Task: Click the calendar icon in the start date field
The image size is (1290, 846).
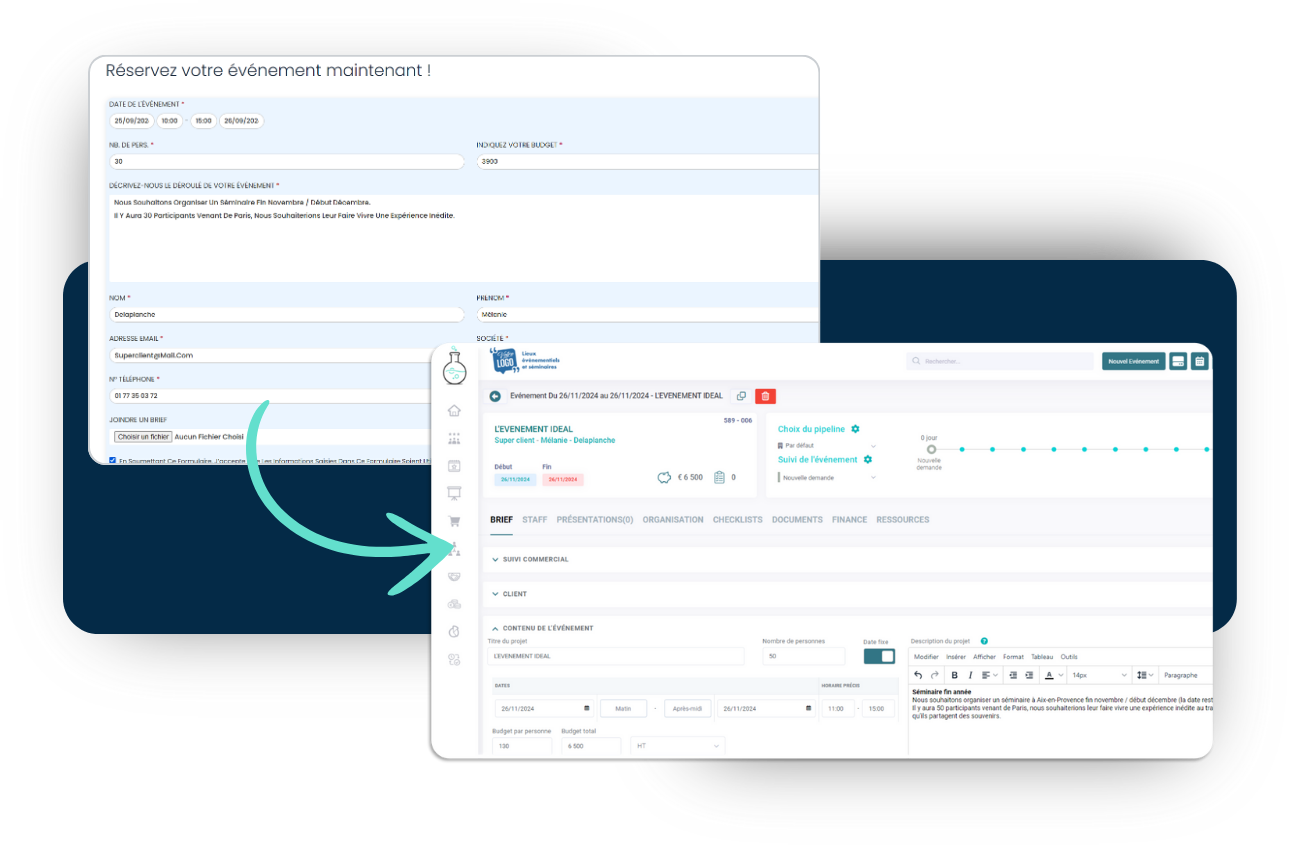Action: 587,709
